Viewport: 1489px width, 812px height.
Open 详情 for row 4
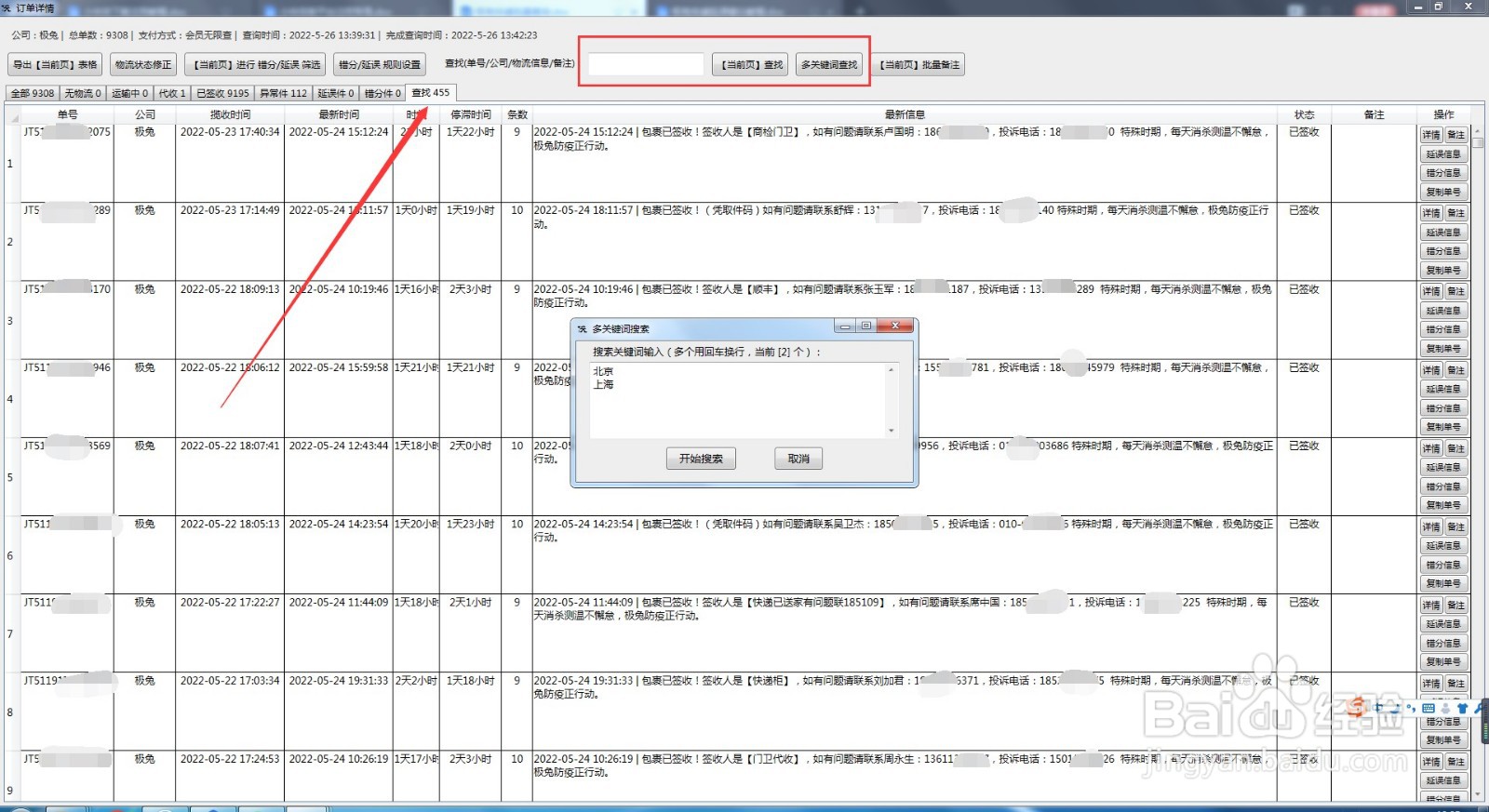click(1431, 370)
